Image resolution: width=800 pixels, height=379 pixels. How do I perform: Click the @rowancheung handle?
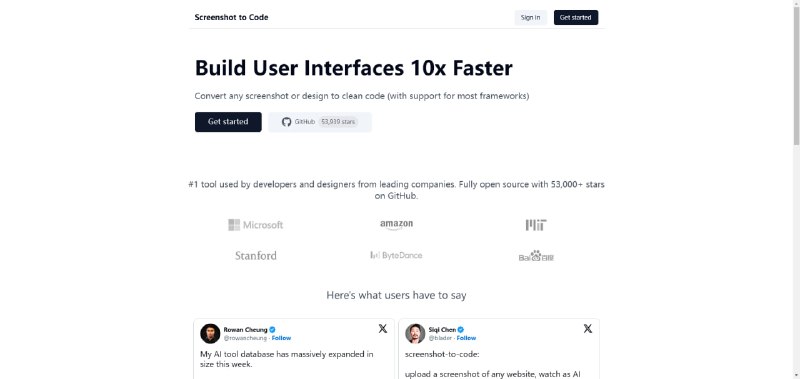[x=245, y=338]
